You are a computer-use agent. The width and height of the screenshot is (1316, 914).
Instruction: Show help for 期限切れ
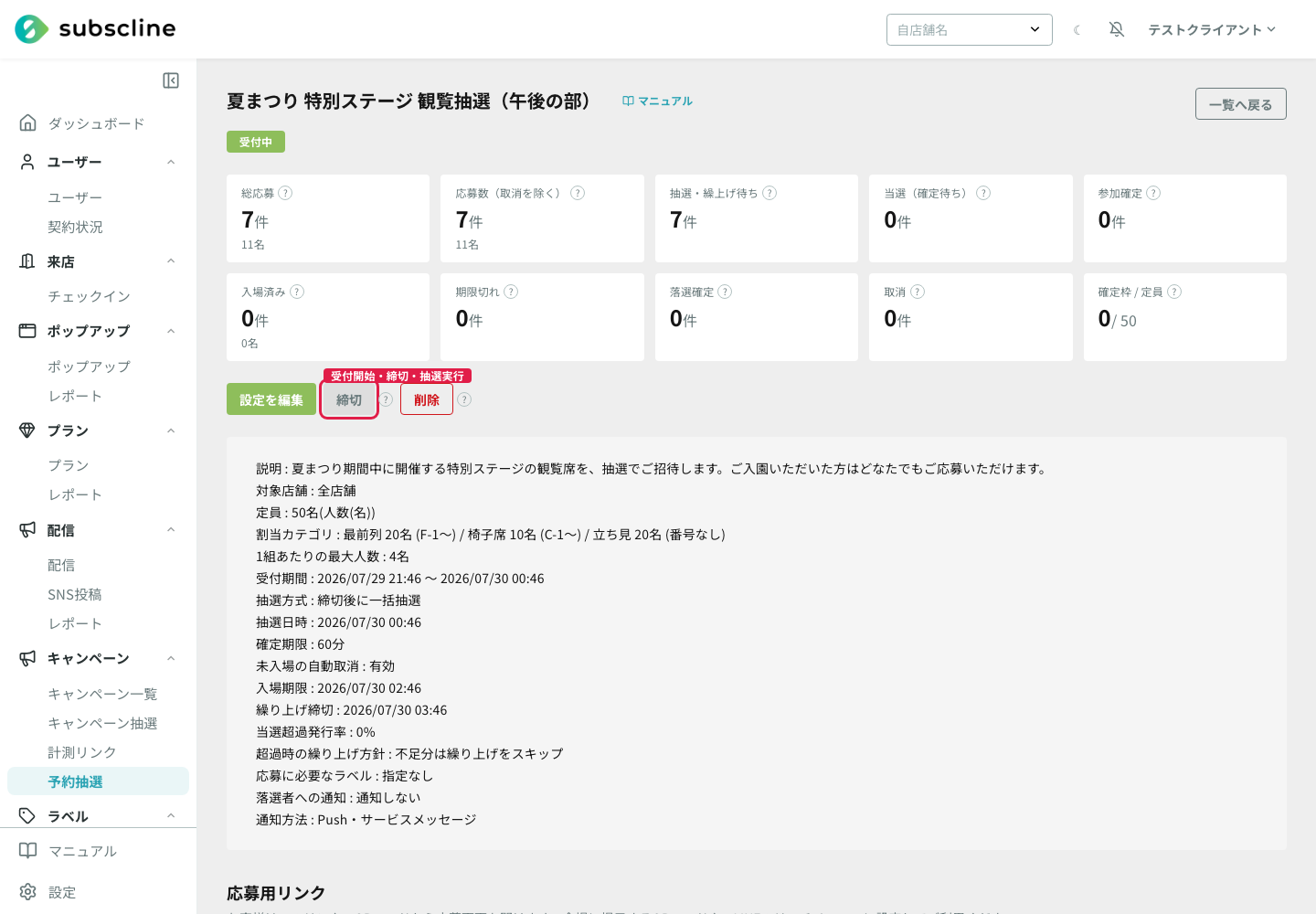[511, 292]
